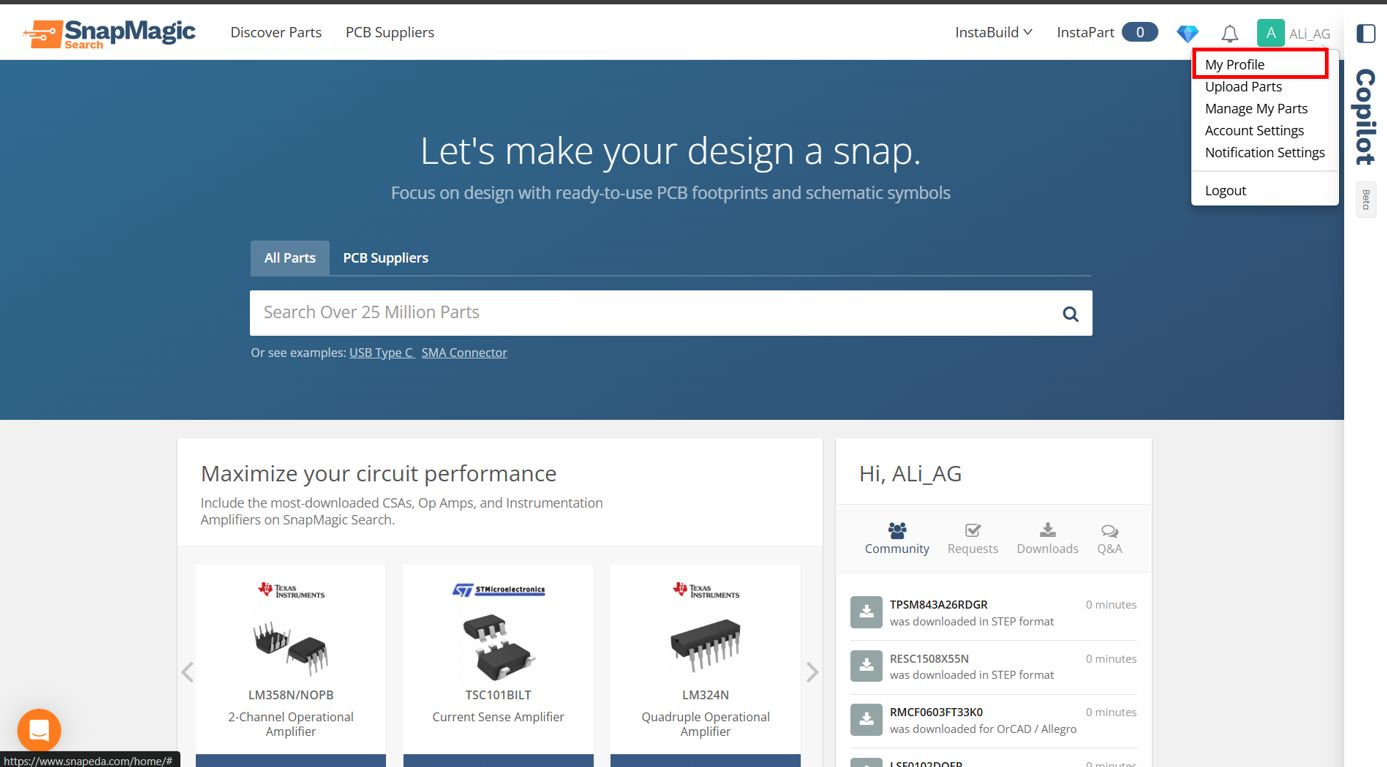
Task: Click the SnapMagic Search logo
Action: click(109, 33)
